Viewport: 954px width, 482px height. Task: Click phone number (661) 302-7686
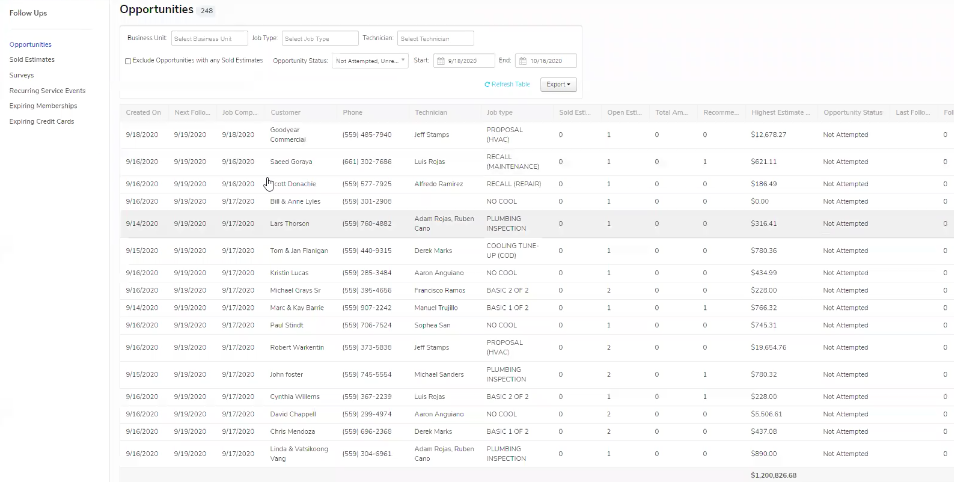click(367, 162)
